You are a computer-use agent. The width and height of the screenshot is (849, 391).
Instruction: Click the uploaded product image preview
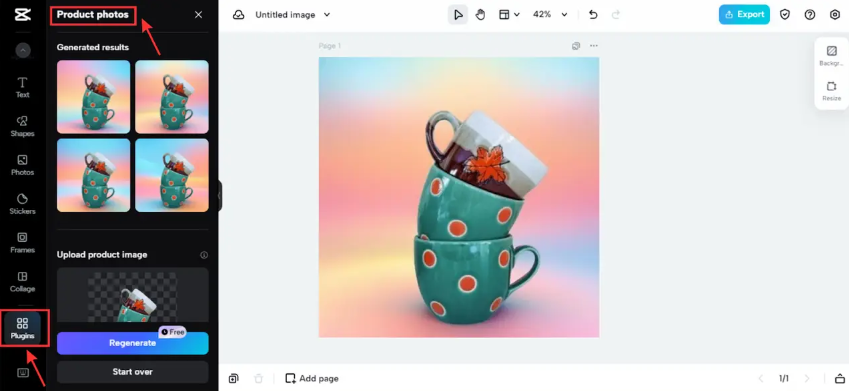(x=133, y=295)
